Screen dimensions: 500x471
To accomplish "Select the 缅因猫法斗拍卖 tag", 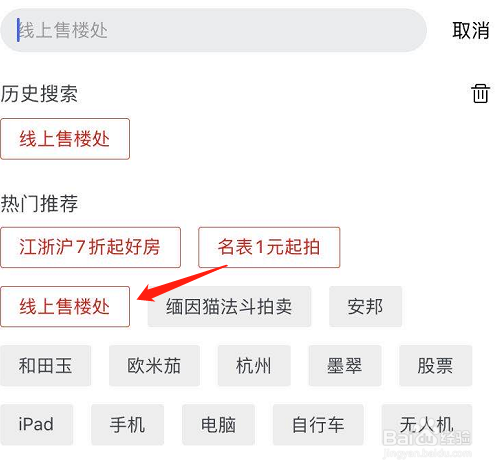I will (x=229, y=306).
